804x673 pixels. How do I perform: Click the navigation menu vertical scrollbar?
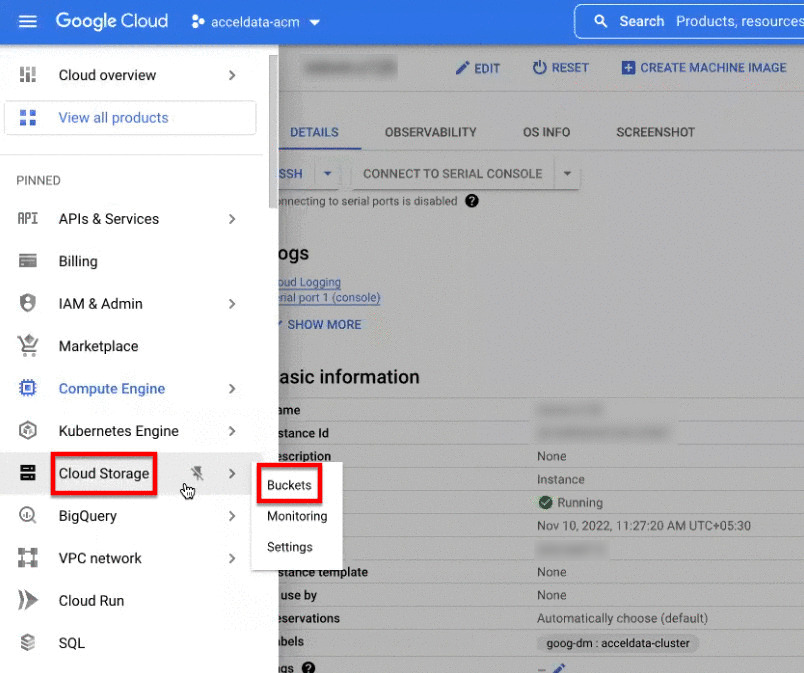[x=273, y=132]
